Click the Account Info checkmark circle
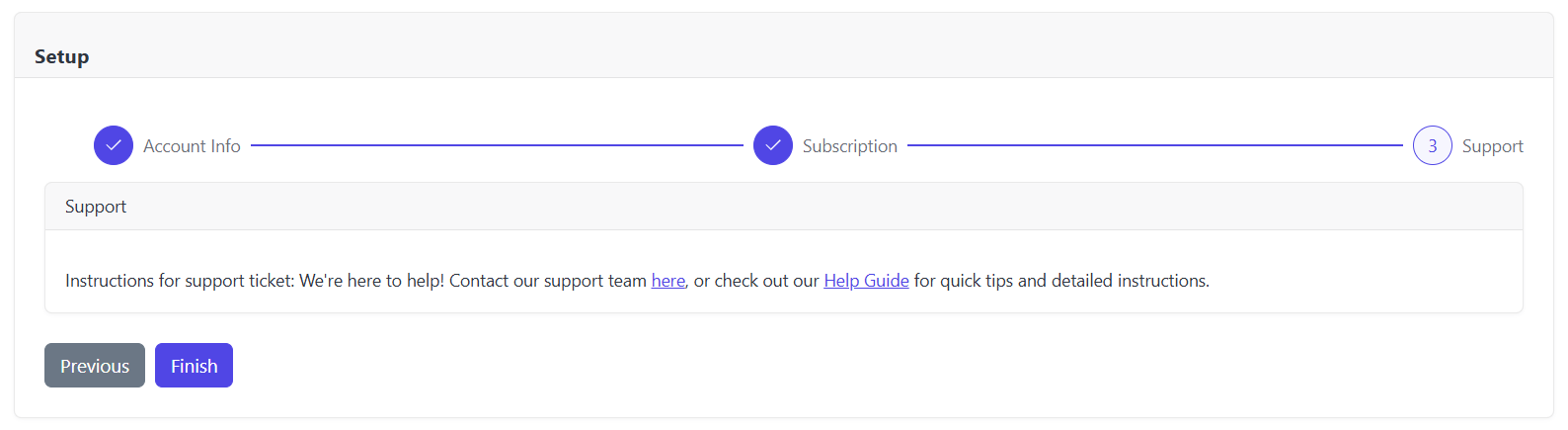 114,145
